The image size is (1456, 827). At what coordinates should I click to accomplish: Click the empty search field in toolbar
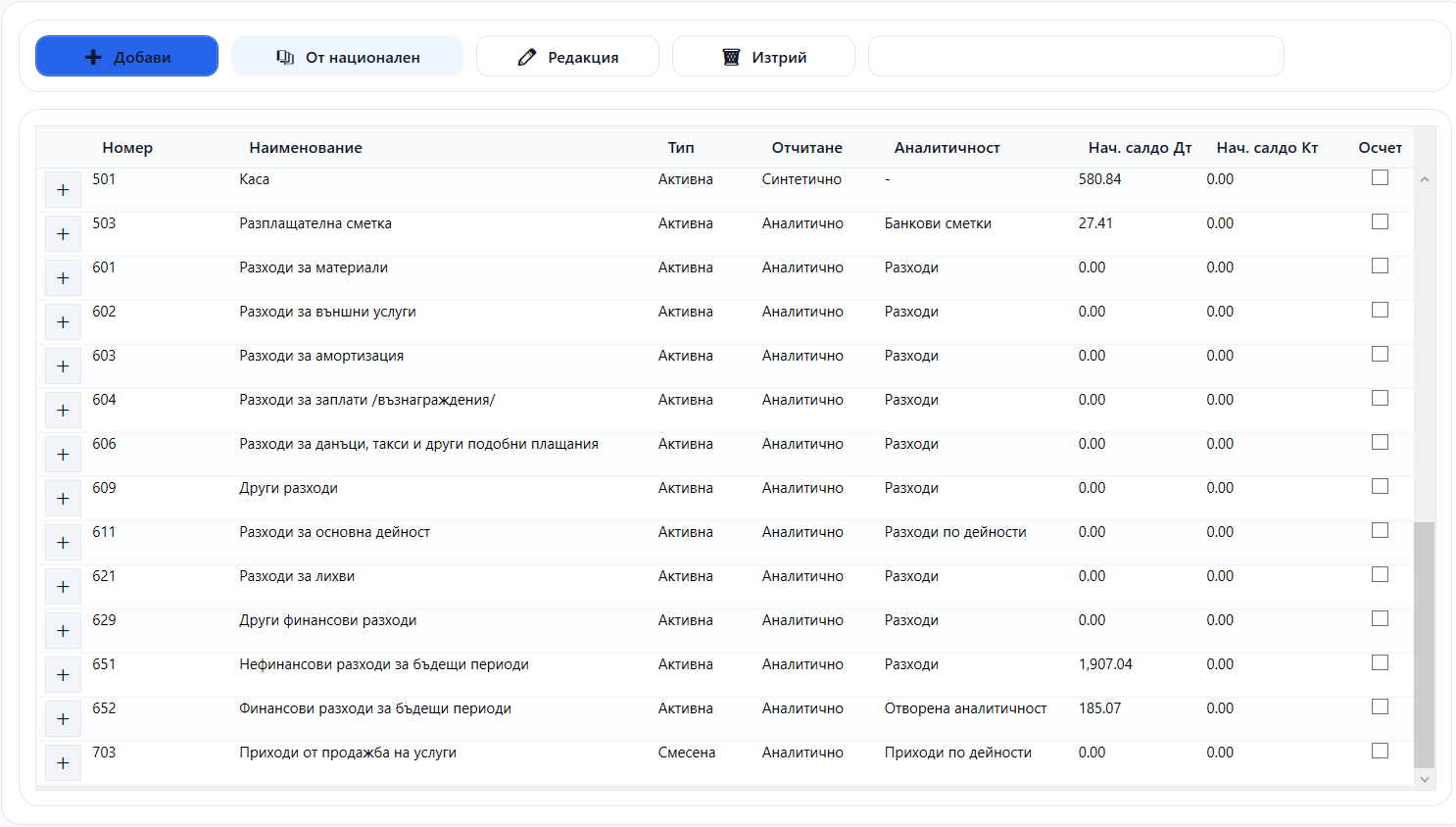pyautogui.click(x=1076, y=56)
